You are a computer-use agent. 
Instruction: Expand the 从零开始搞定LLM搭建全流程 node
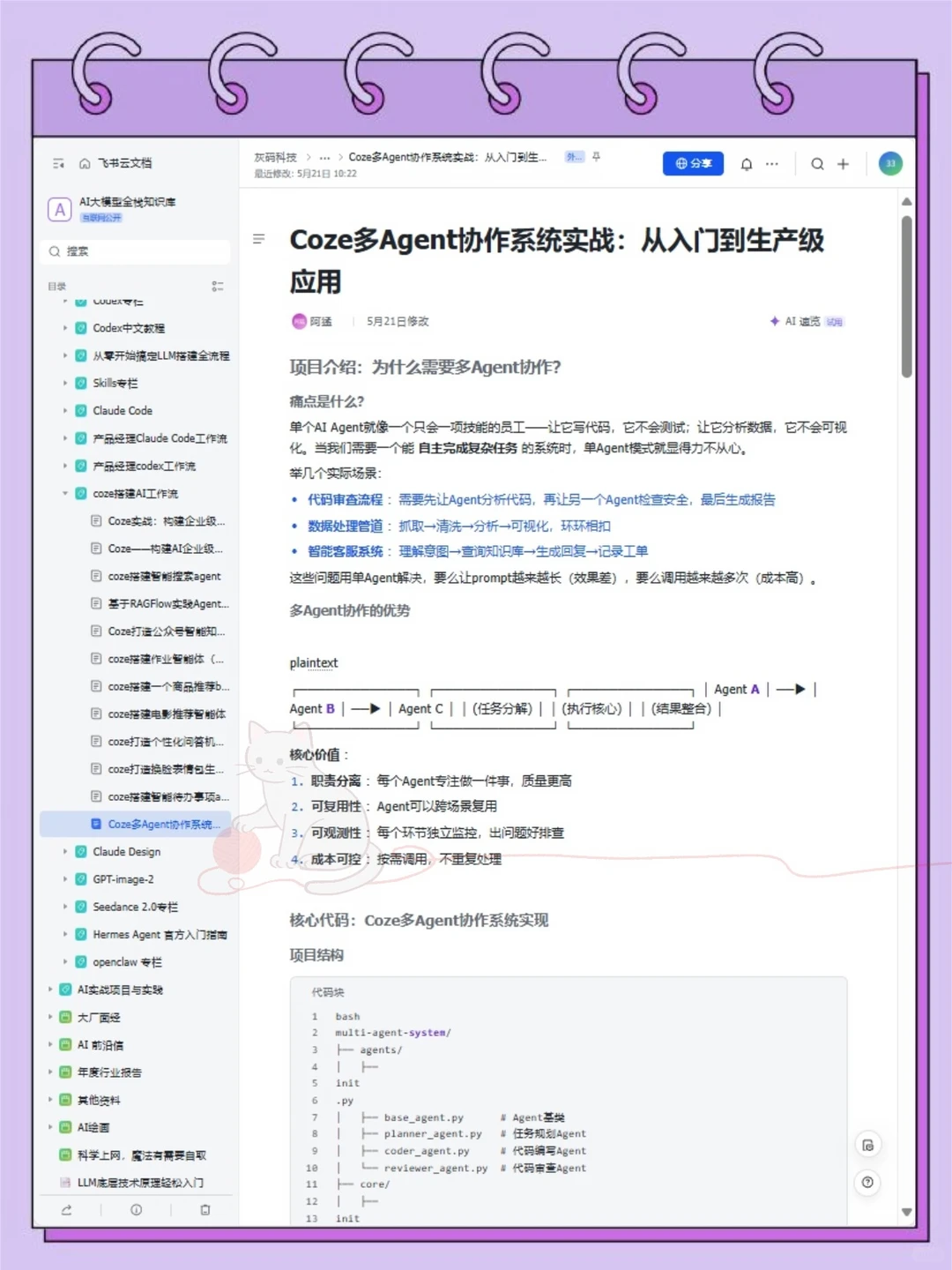point(64,355)
